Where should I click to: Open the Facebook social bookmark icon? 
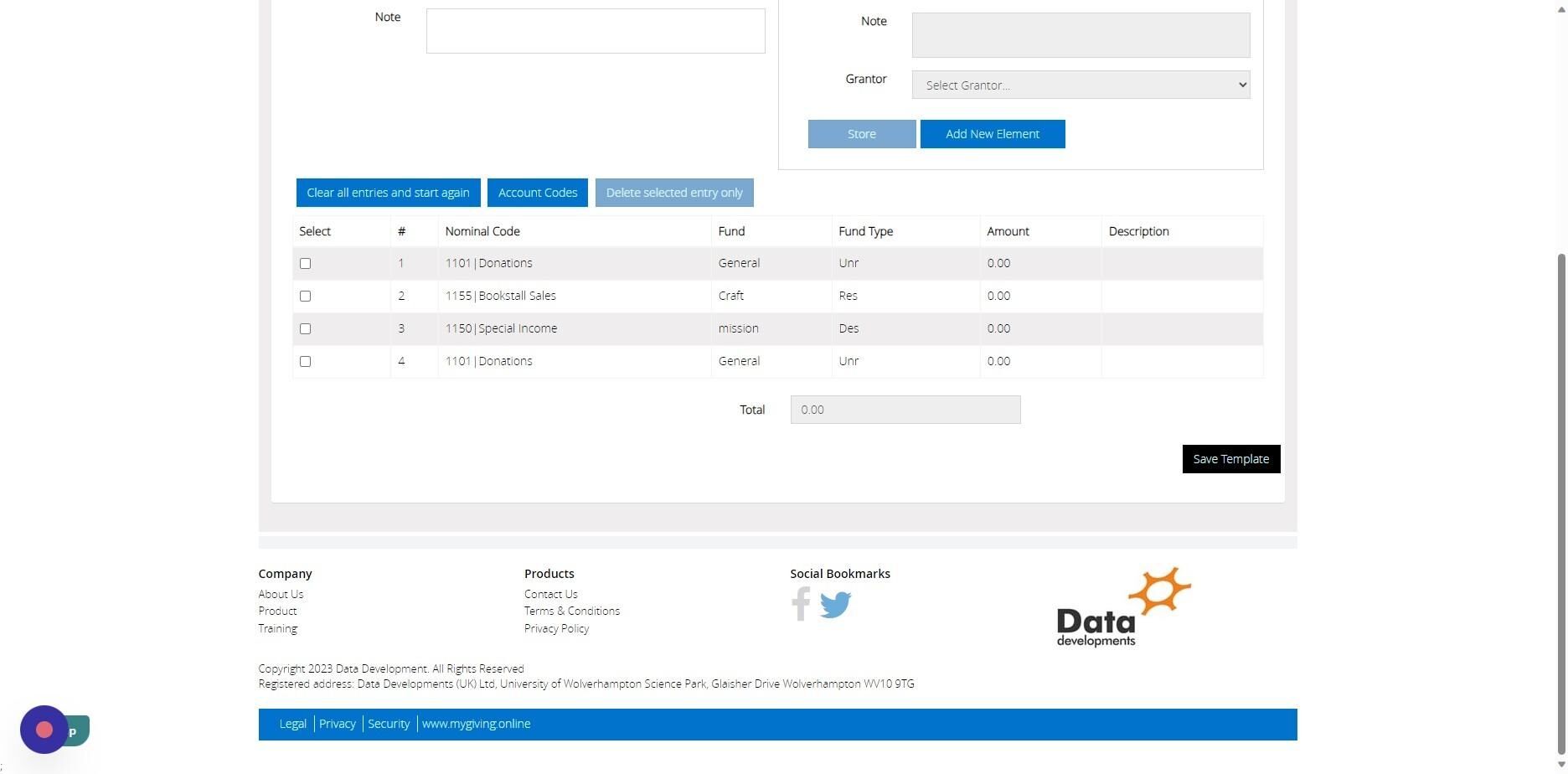tap(801, 604)
